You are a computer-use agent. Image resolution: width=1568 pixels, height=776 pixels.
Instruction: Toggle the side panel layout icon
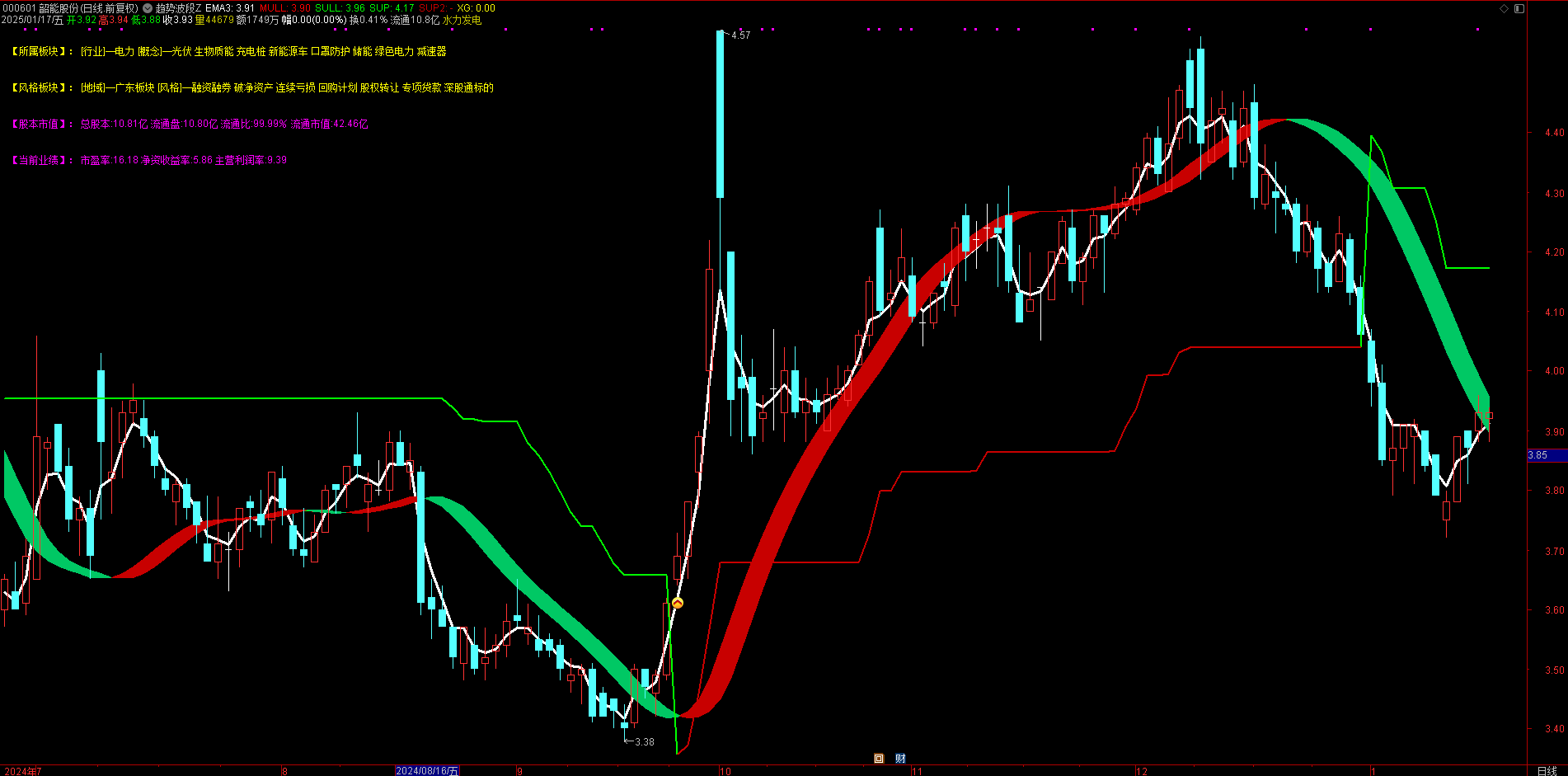tap(1519, 8)
